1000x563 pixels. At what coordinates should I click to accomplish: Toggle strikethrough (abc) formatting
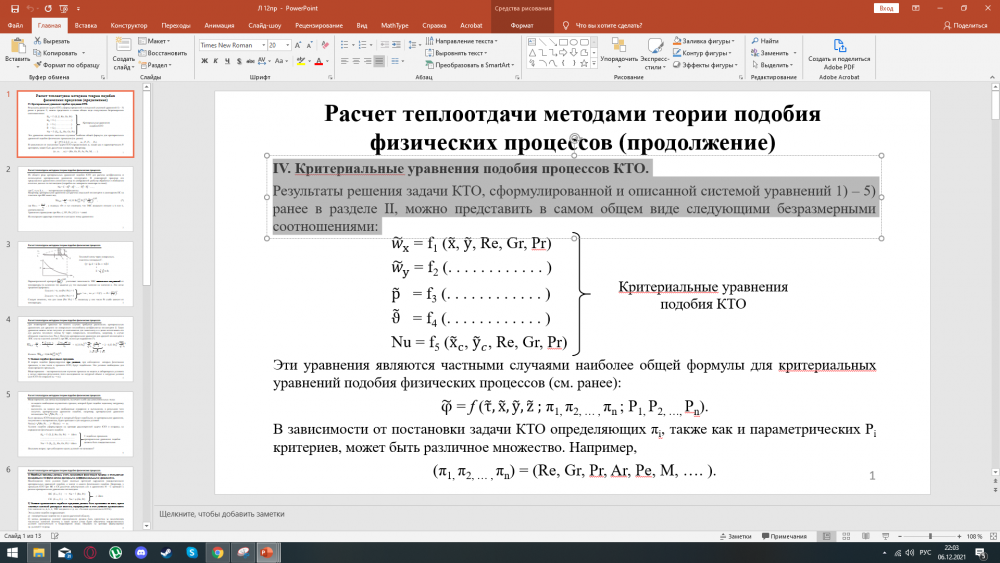[x=250, y=61]
